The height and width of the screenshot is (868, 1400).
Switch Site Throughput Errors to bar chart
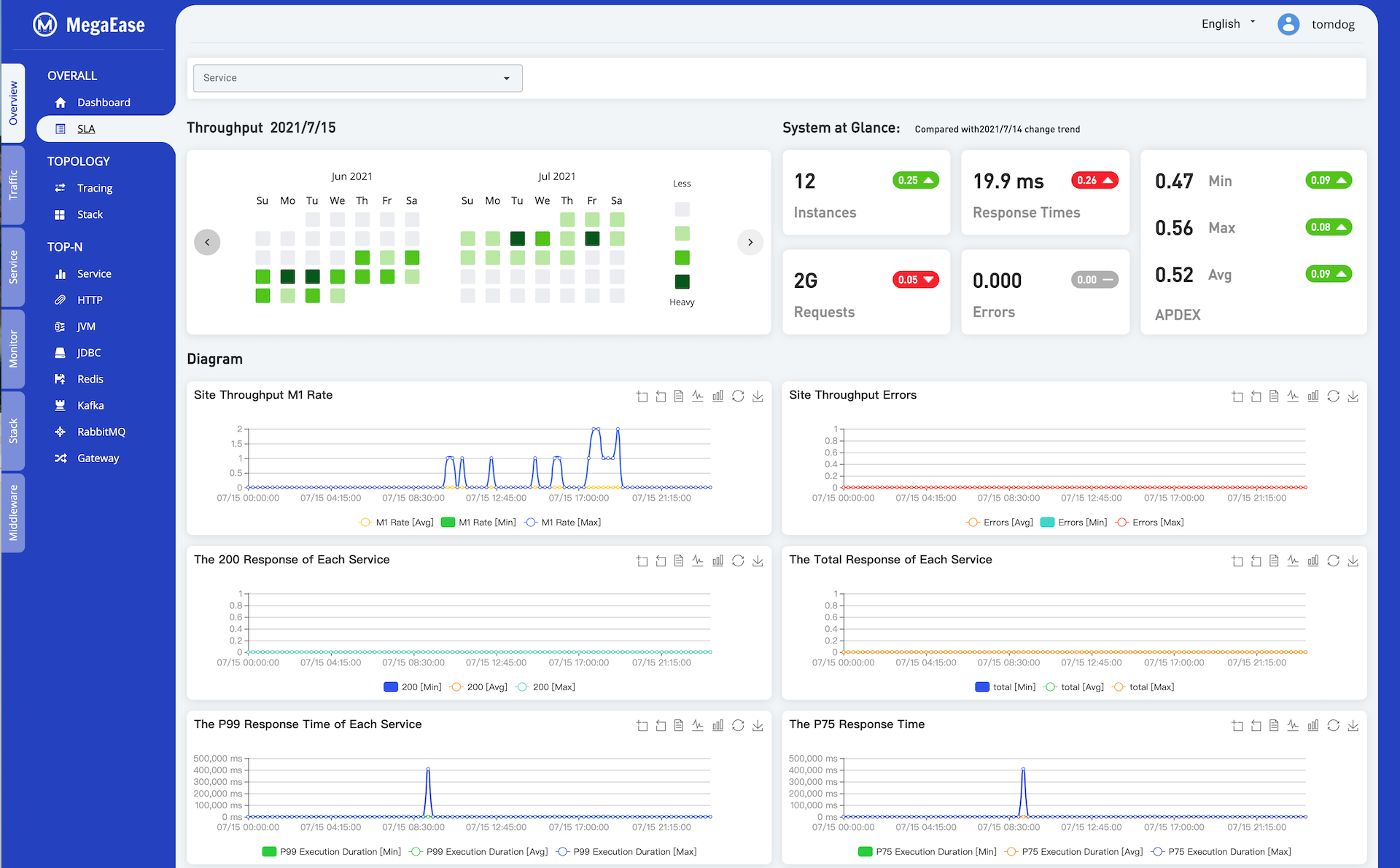pos(1313,396)
